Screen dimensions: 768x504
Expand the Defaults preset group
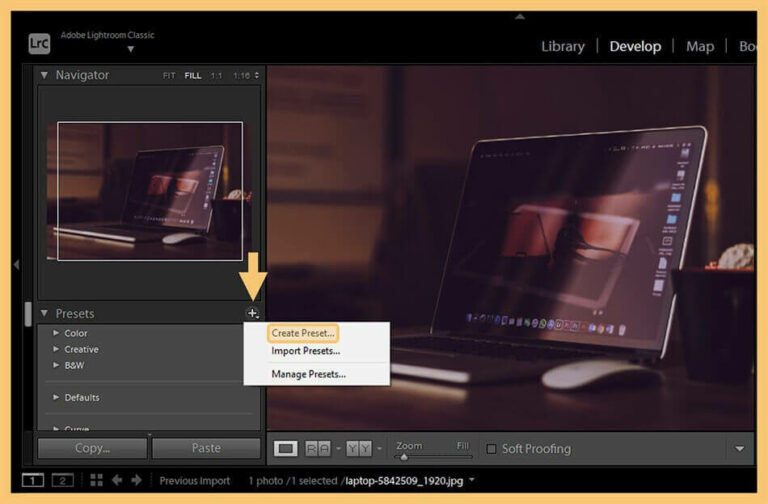point(56,397)
